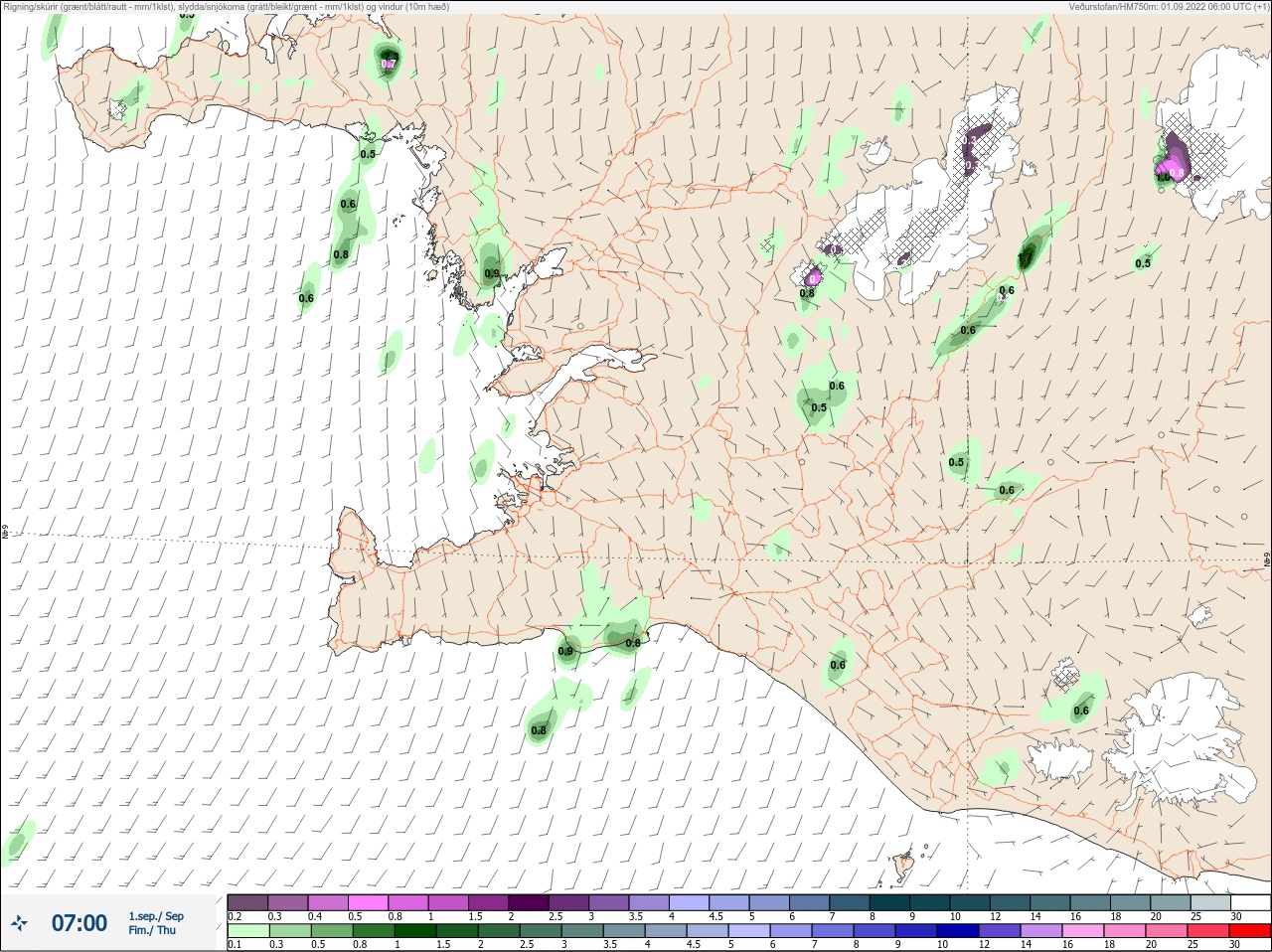
Task: Select the pale green 0.1 swatch in lower legend
Action: click(247, 931)
